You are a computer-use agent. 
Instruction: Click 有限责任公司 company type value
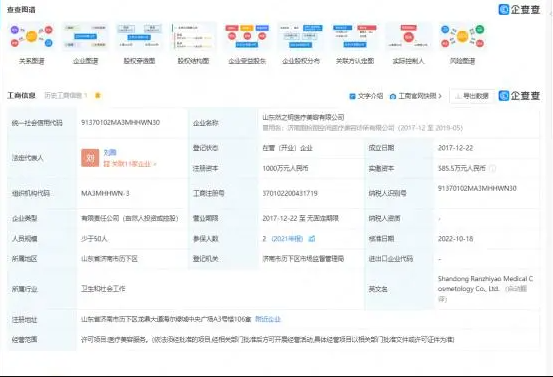pos(130,218)
